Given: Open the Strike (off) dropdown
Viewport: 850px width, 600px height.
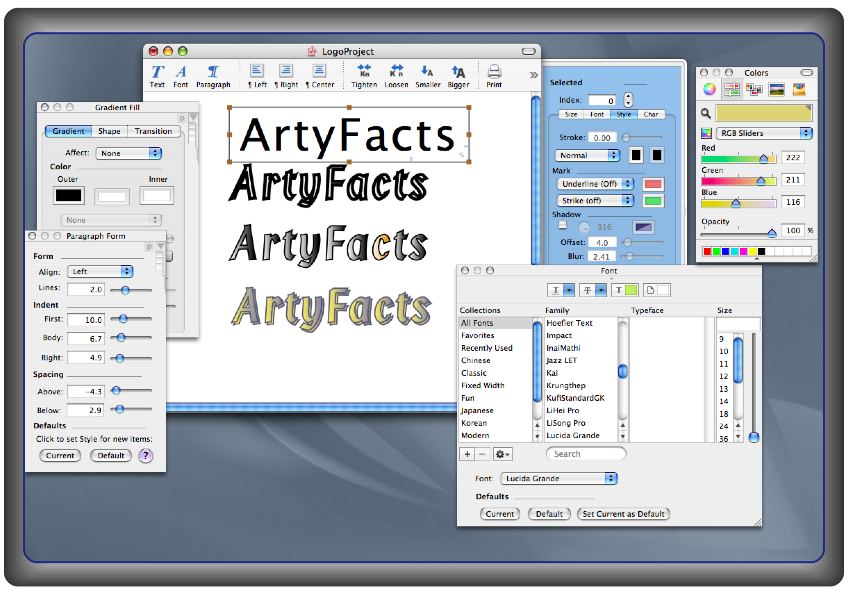Looking at the screenshot, I should (595, 201).
